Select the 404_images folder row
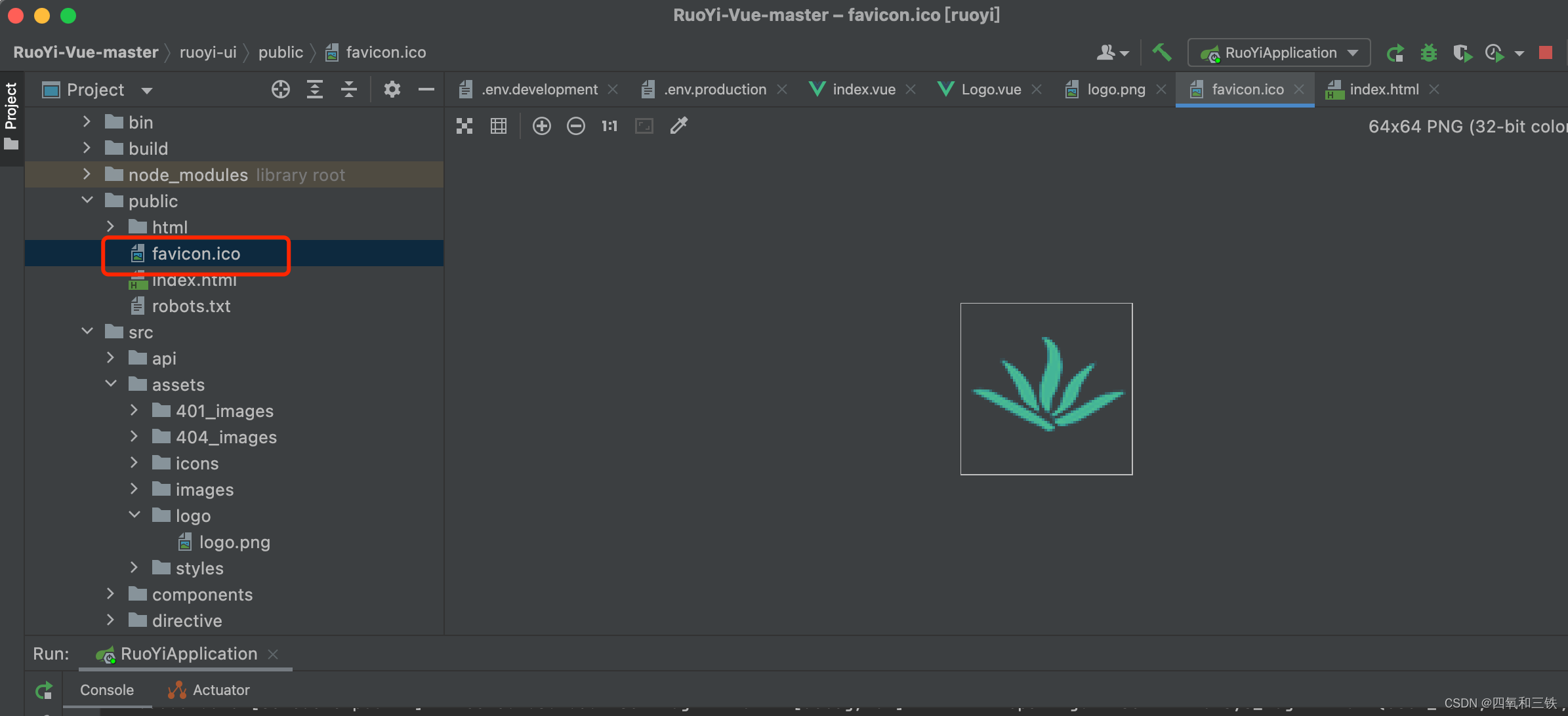The height and width of the screenshot is (716, 1568). point(234,437)
